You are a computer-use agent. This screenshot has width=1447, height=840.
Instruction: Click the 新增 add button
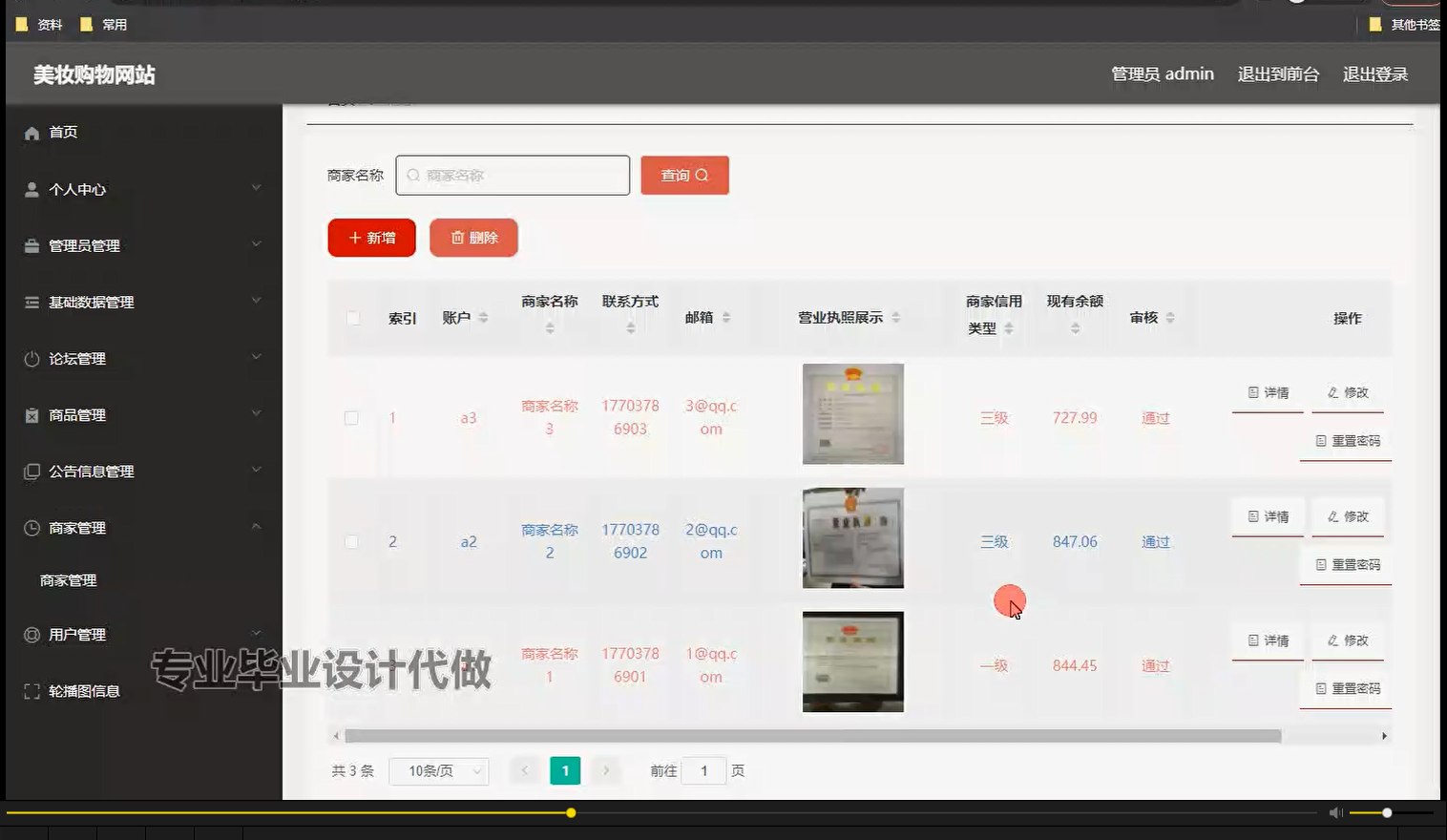tap(371, 238)
